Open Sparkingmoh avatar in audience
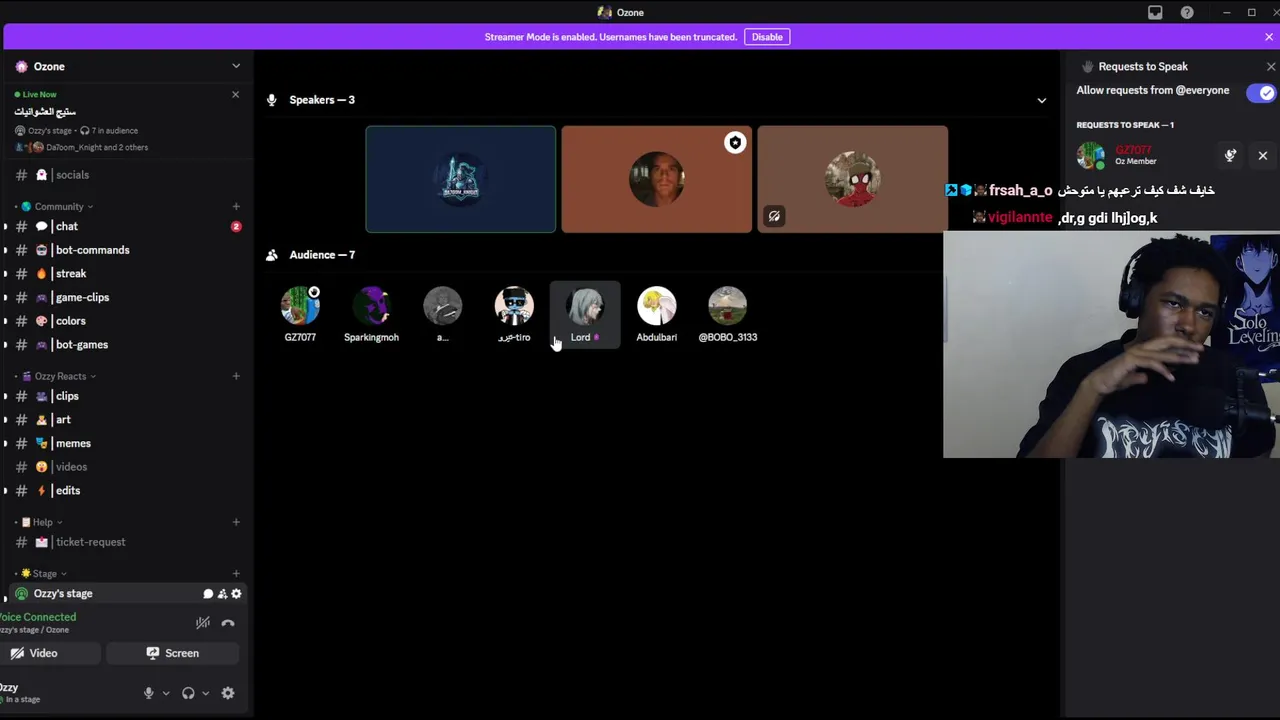This screenshot has width=1280, height=720. coord(371,306)
